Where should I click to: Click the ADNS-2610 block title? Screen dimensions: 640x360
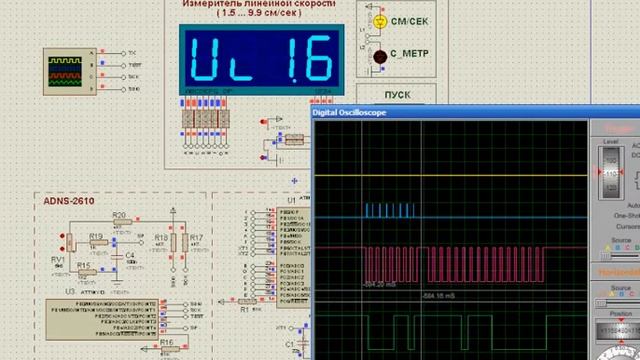[69, 201]
